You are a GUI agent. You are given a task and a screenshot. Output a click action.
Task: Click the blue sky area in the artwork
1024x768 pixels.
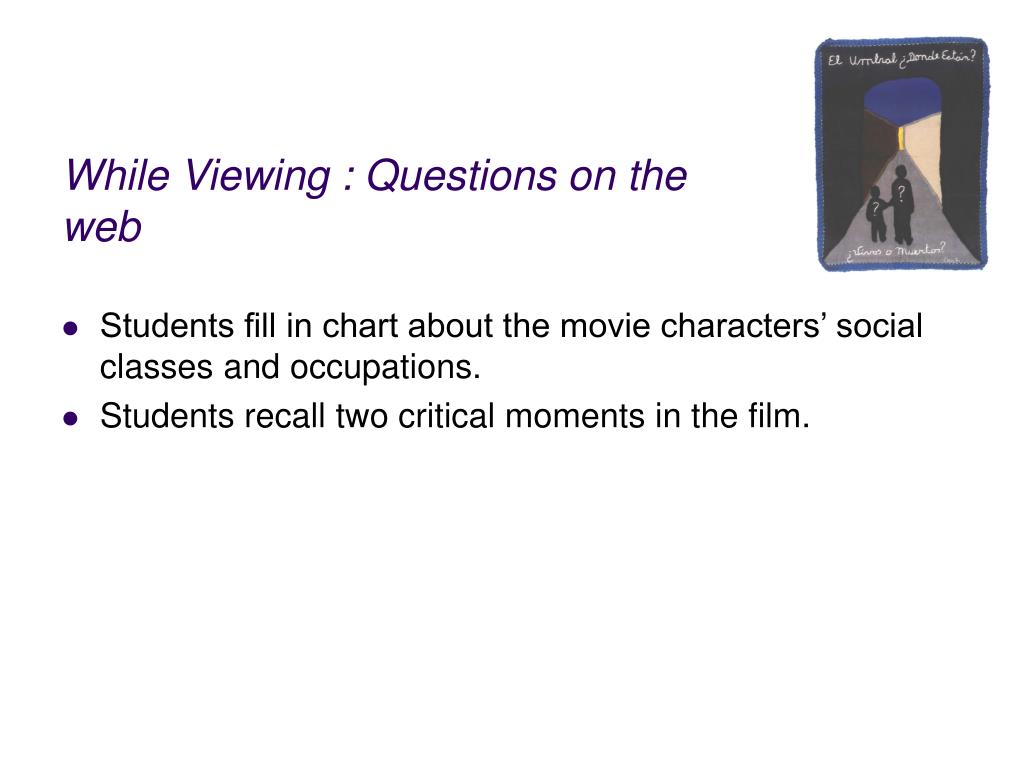903,99
